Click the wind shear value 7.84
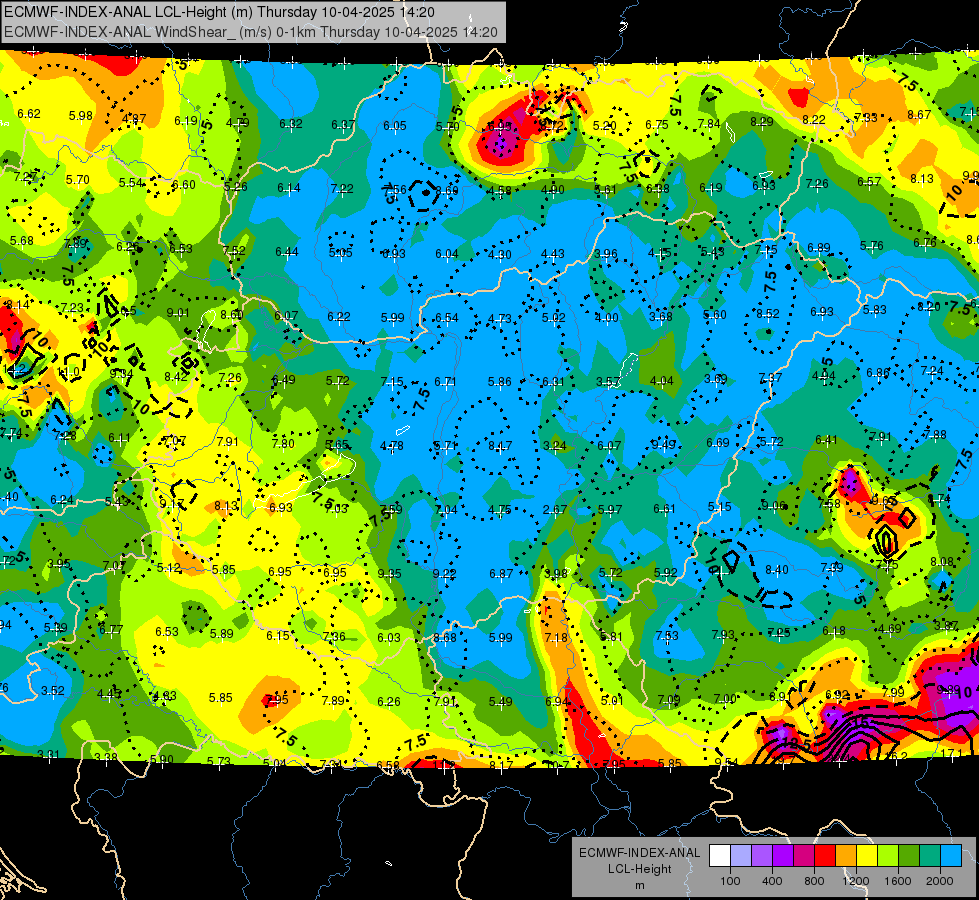The width and height of the screenshot is (979, 900). coord(709,124)
